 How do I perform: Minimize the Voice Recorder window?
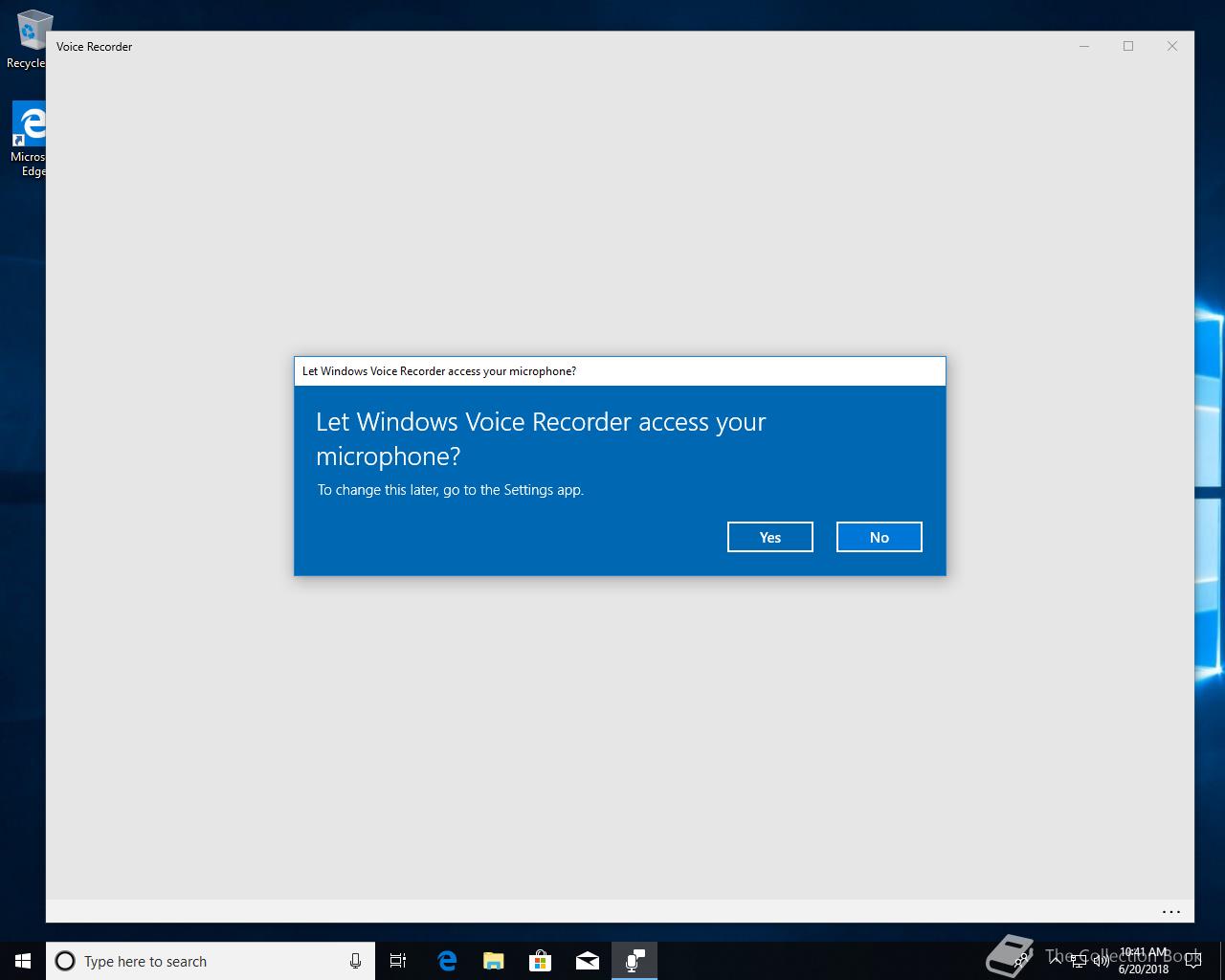click(x=1084, y=46)
